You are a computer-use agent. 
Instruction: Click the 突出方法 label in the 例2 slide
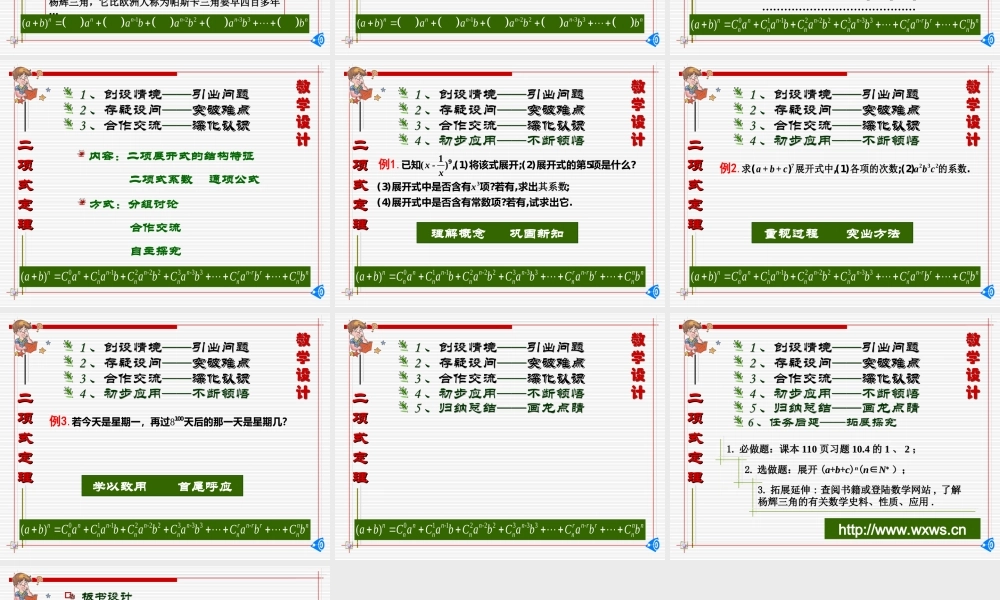[873, 233]
